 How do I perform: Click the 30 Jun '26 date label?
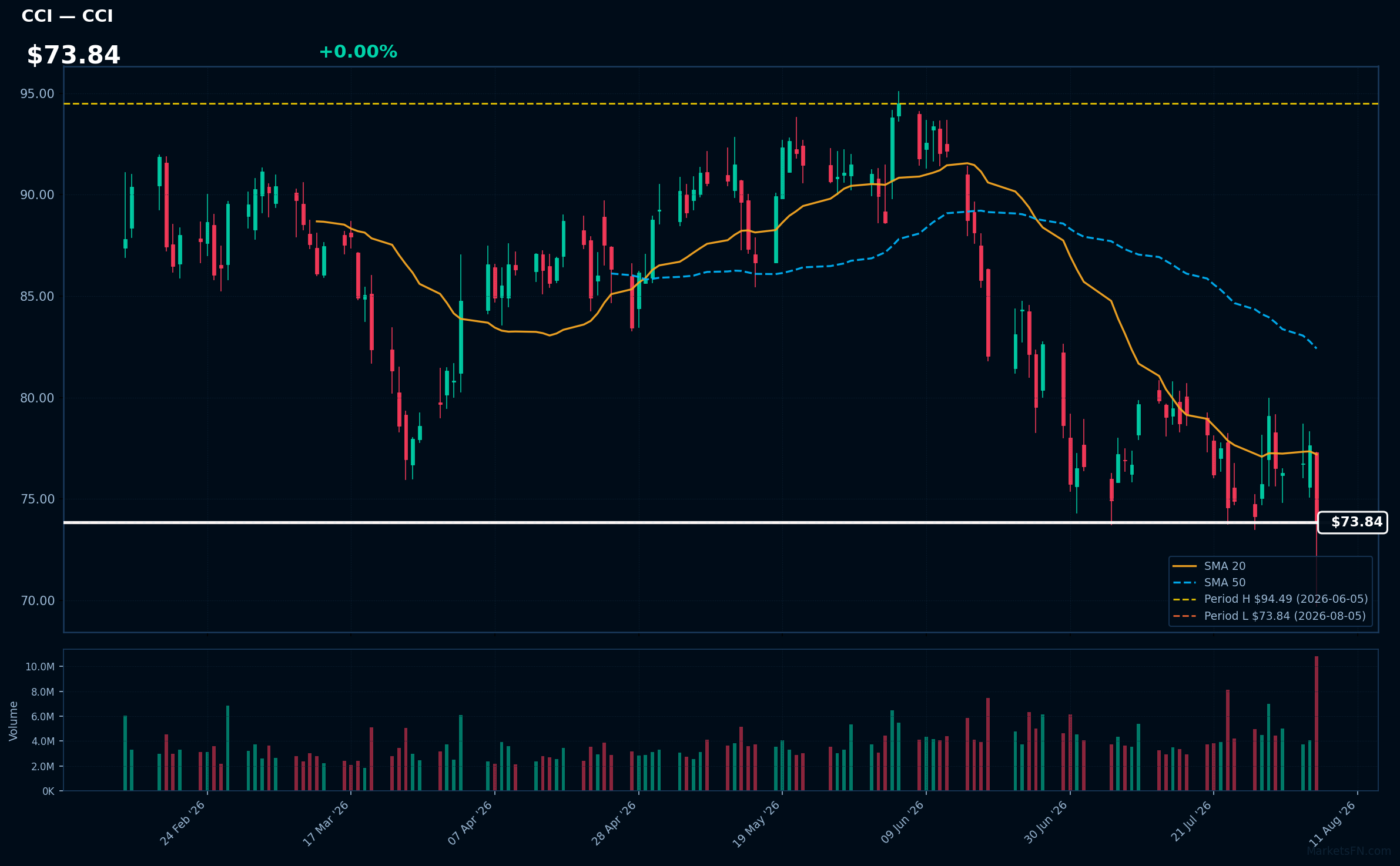pyautogui.click(x=1046, y=823)
